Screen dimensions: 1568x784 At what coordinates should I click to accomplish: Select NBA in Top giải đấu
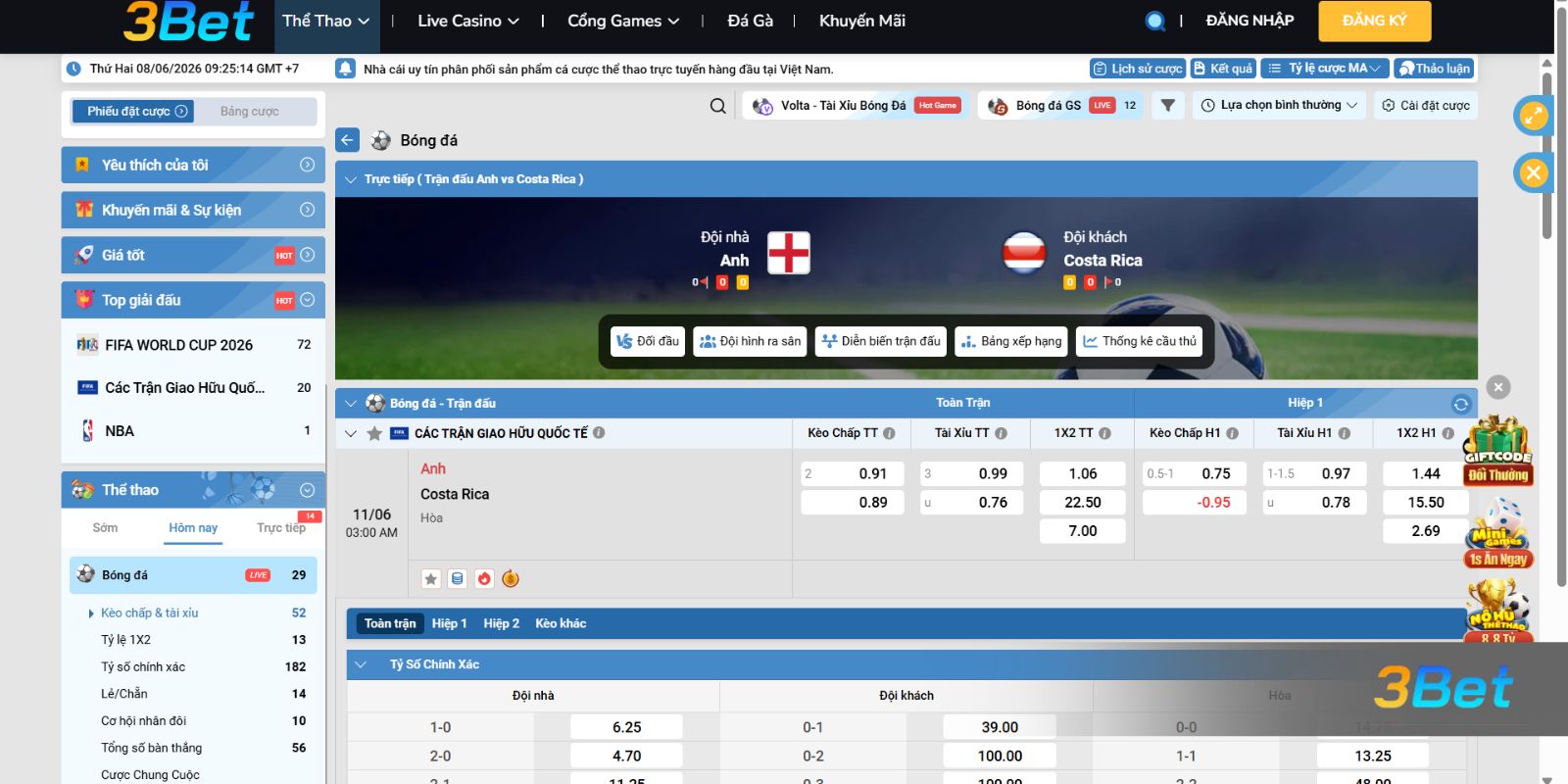193,431
